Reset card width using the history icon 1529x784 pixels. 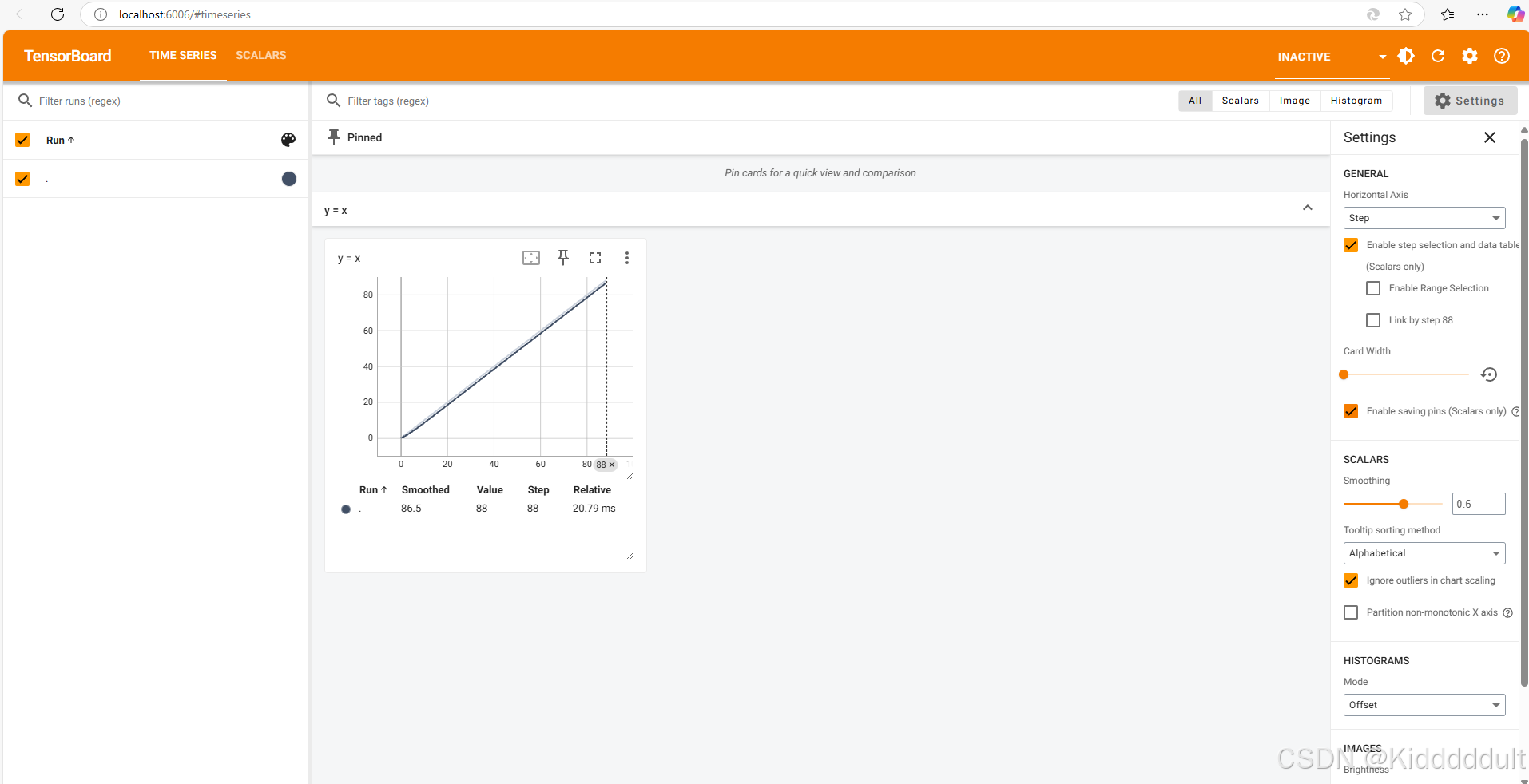[x=1488, y=374]
